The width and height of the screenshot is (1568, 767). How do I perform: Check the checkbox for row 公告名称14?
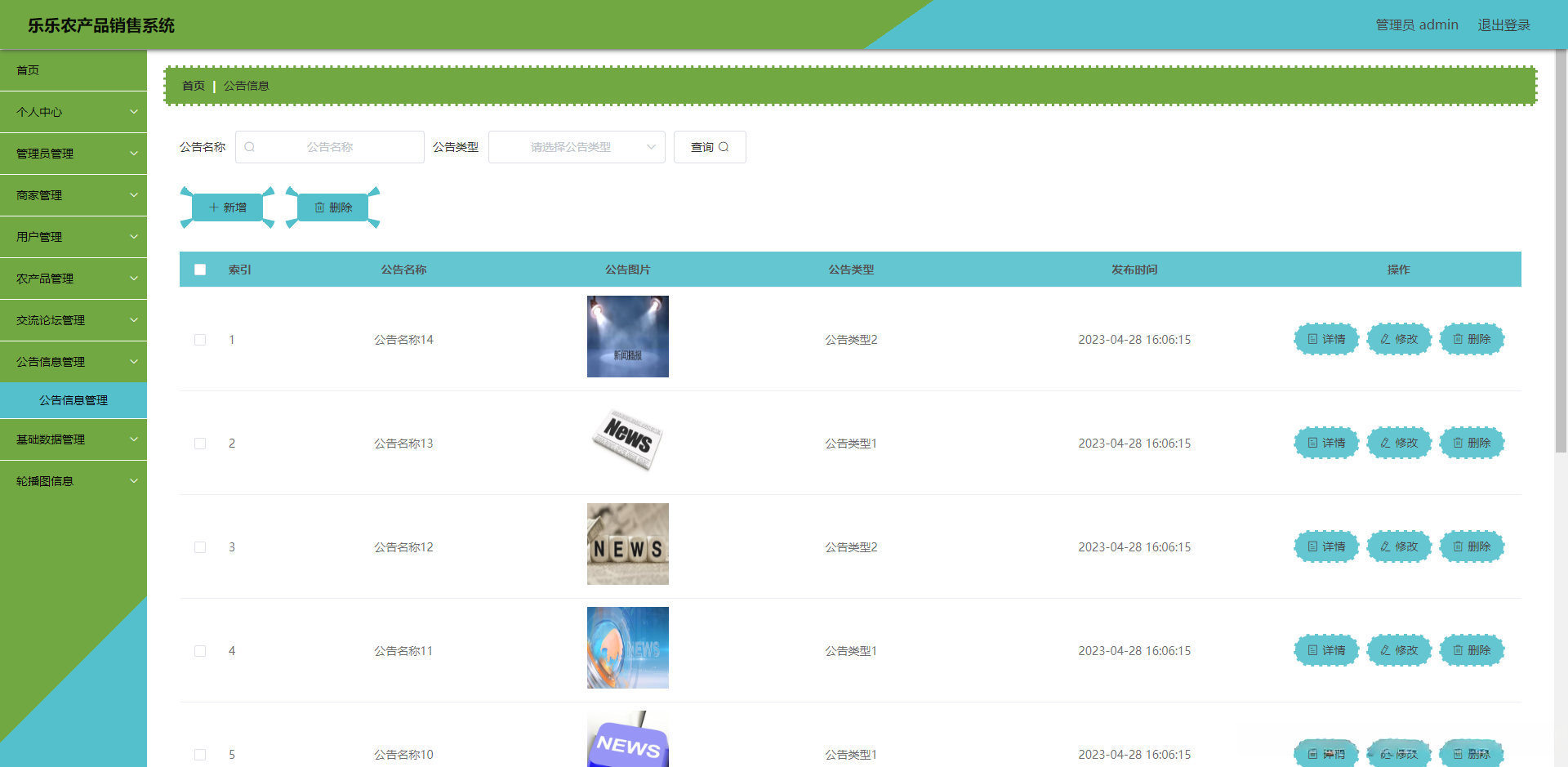(x=200, y=340)
